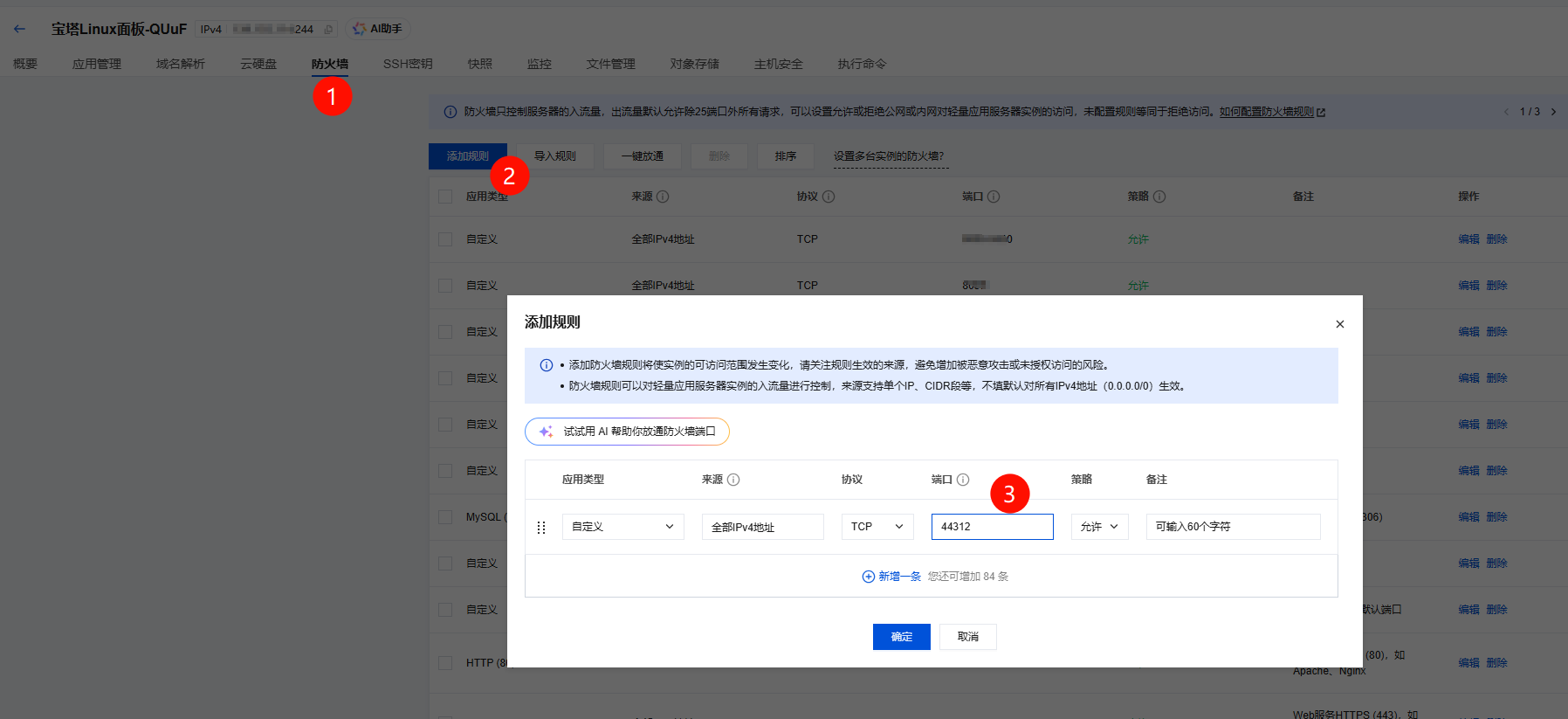The height and width of the screenshot is (719, 1568).
Task: Click the drag handle of the rule row
Action: coord(541,528)
